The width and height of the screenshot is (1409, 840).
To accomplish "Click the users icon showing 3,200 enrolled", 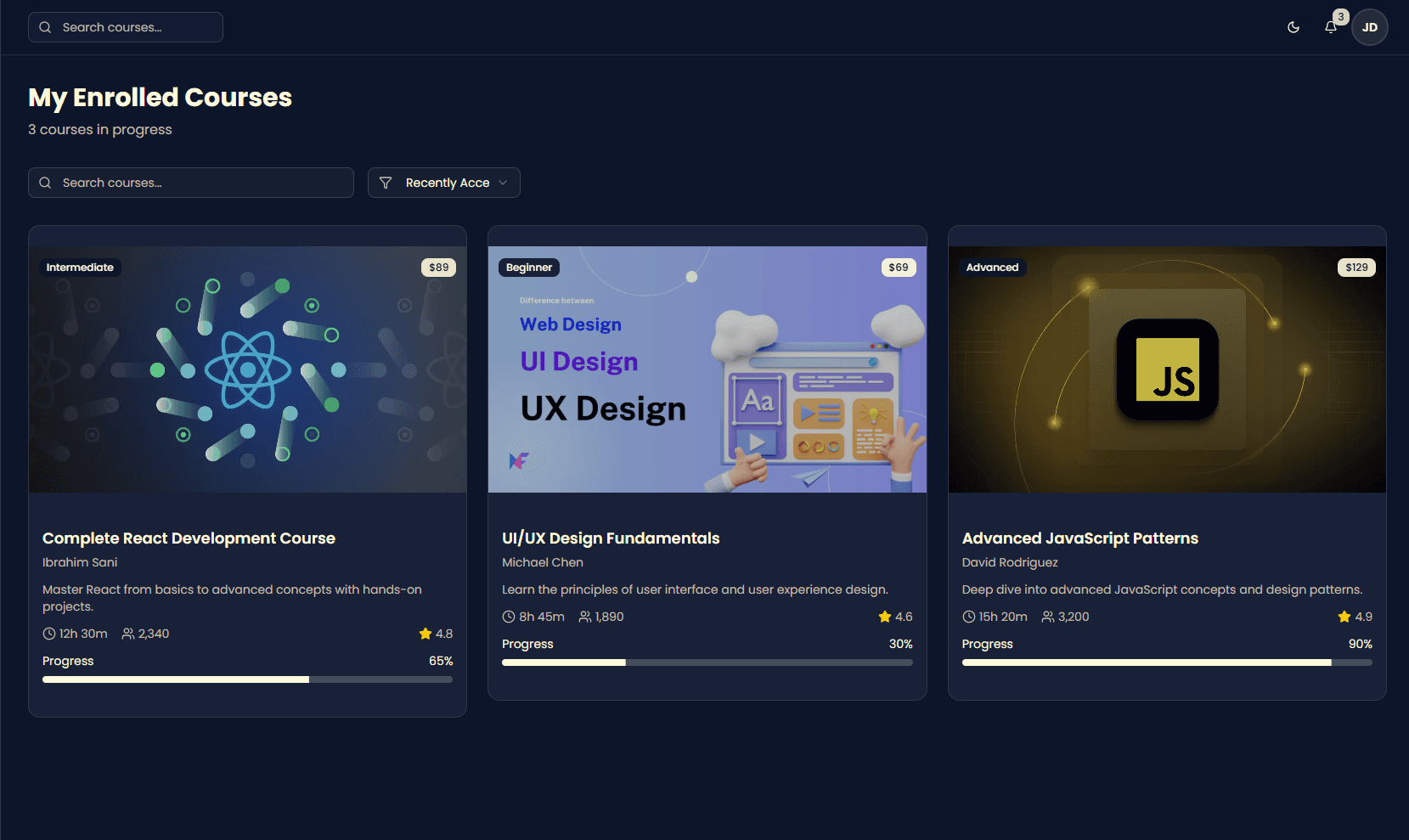I will tap(1046, 616).
